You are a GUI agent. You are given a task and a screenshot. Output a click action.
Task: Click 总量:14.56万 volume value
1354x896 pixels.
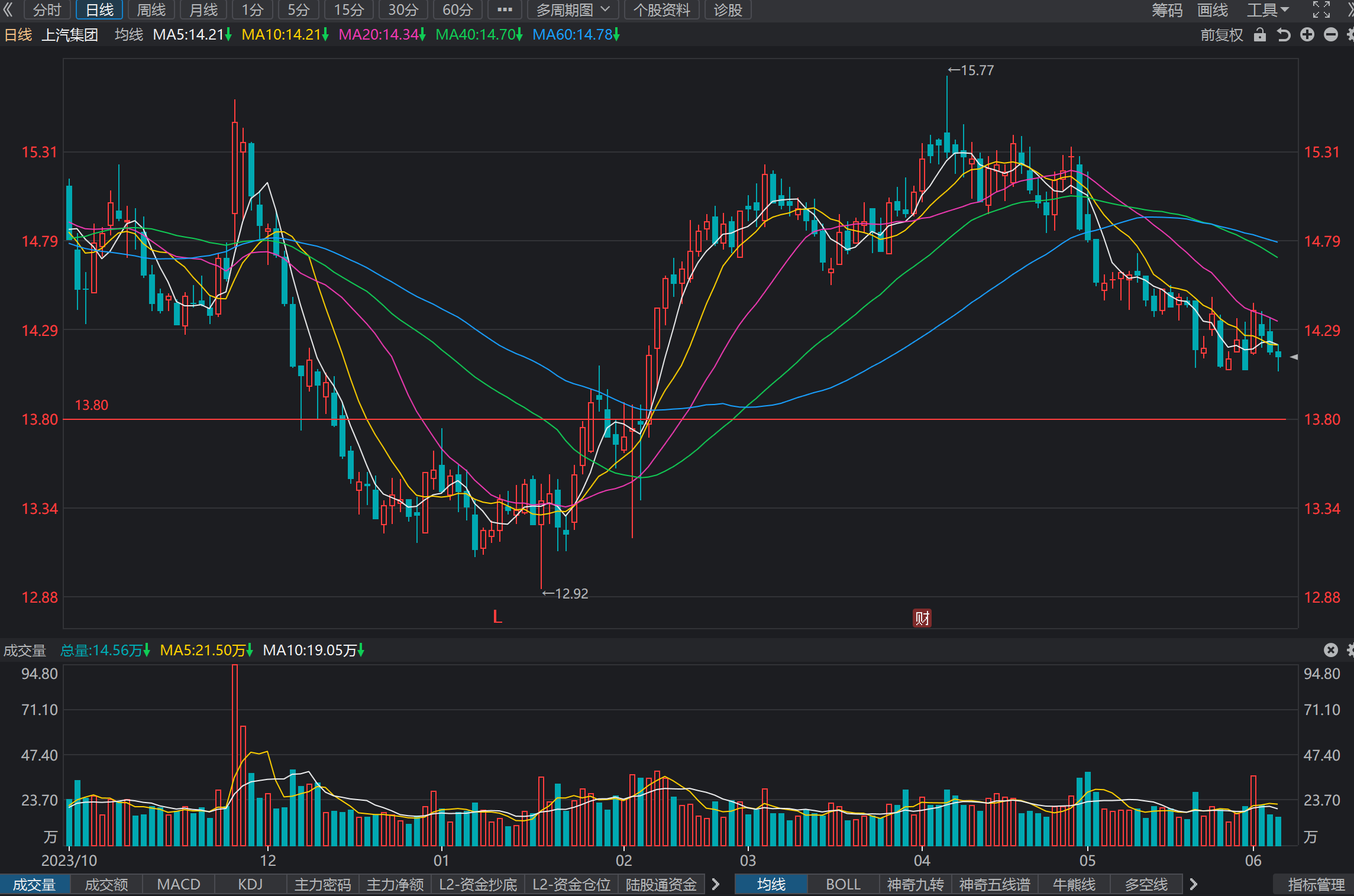(x=105, y=651)
